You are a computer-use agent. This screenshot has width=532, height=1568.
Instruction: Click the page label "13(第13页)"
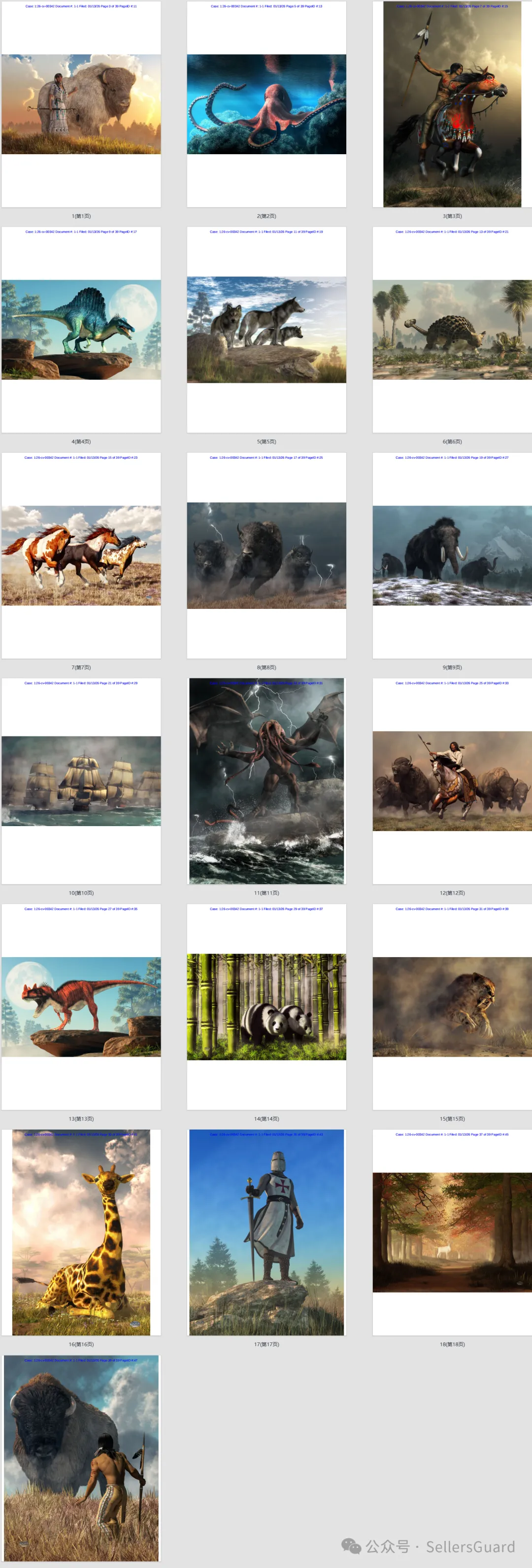(x=81, y=1119)
